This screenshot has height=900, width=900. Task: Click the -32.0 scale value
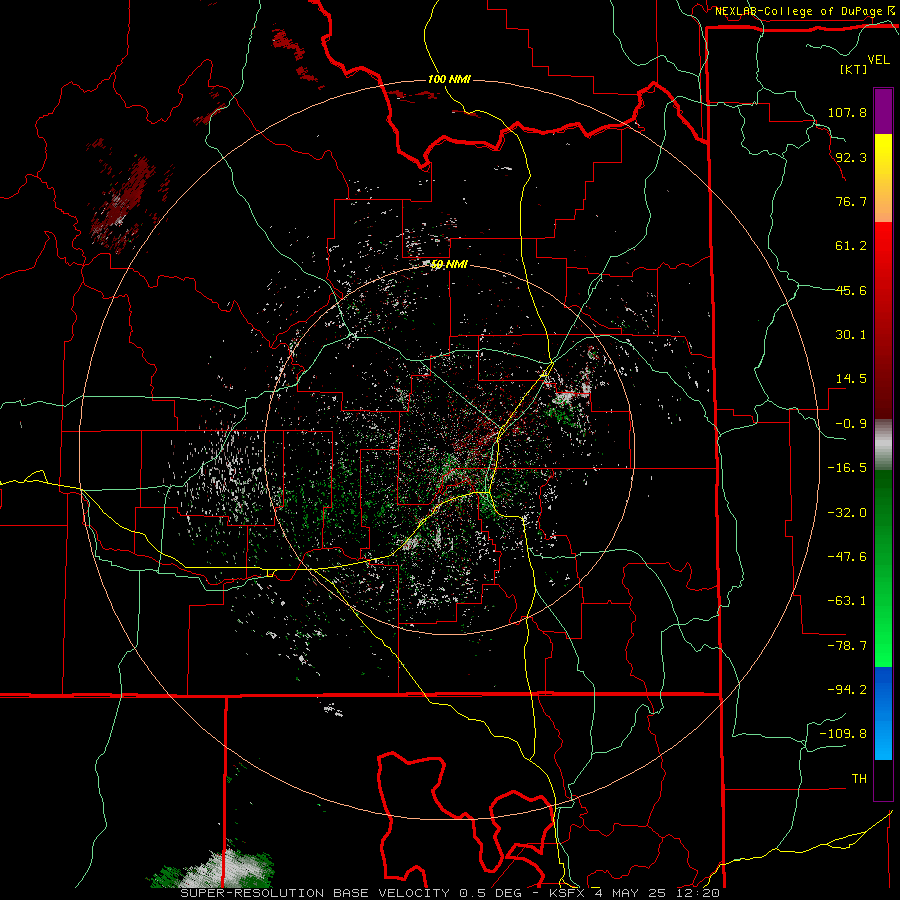coord(847,513)
